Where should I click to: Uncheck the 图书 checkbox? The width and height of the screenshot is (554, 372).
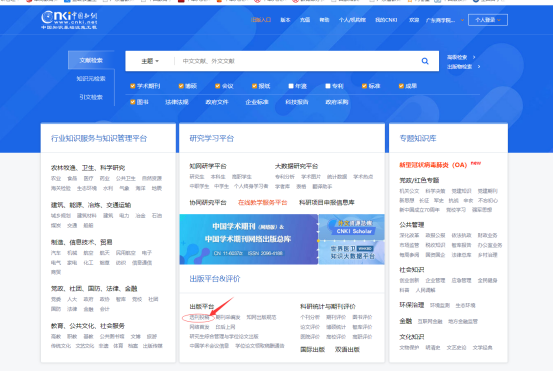click(132, 102)
